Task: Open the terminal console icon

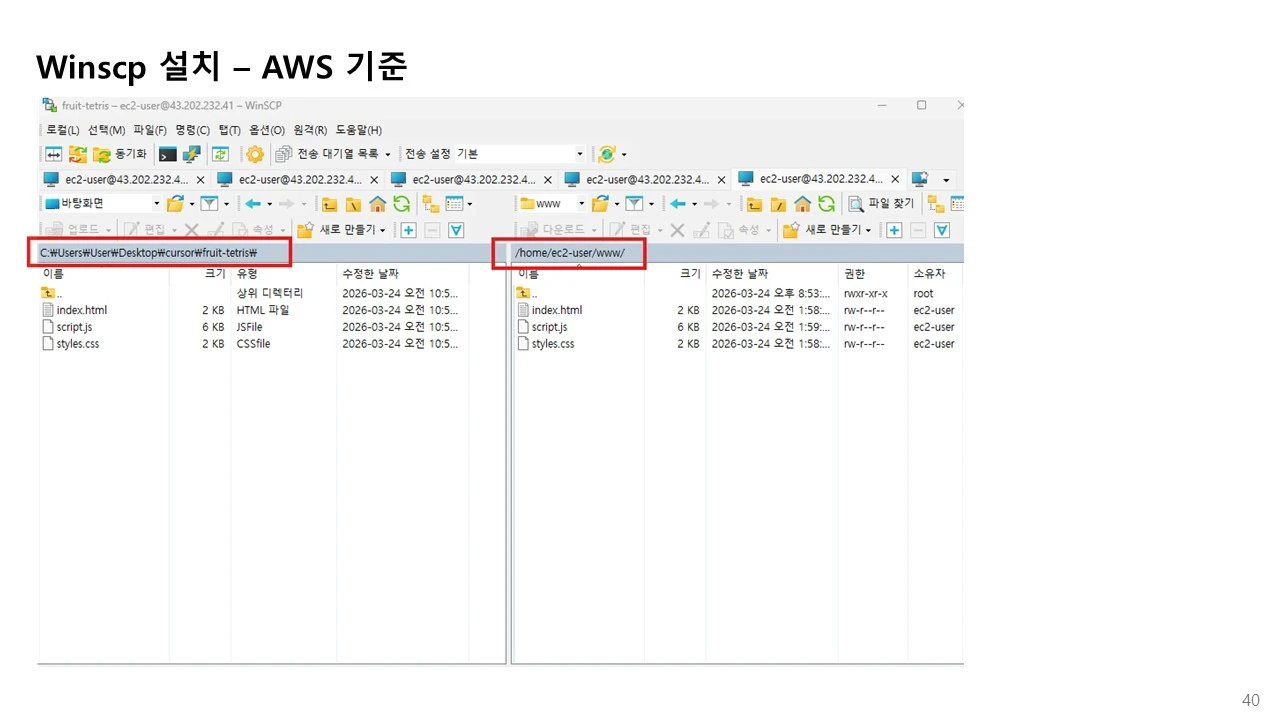Action: click(x=168, y=154)
